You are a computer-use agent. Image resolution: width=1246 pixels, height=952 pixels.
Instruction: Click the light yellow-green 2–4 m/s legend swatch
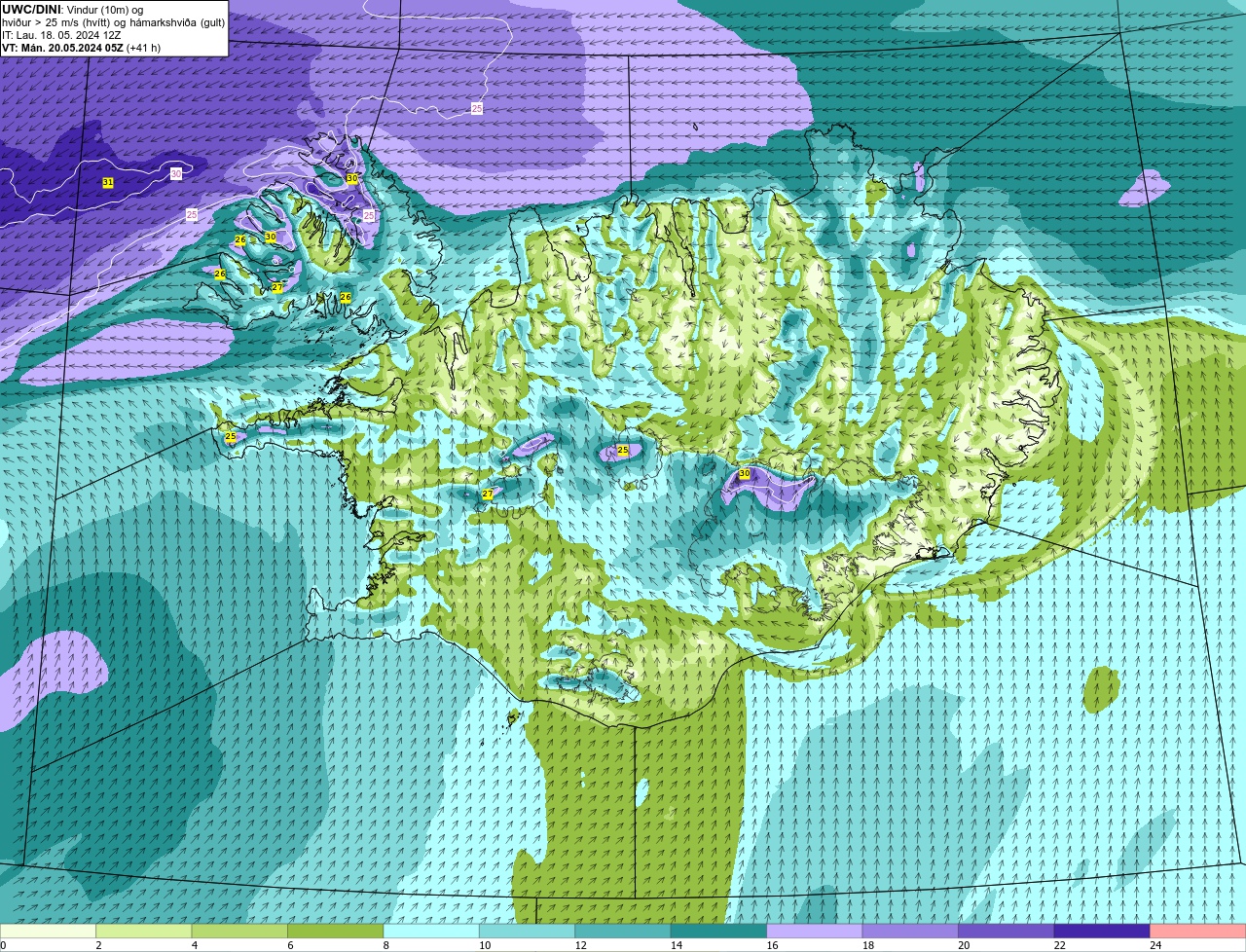(144, 931)
